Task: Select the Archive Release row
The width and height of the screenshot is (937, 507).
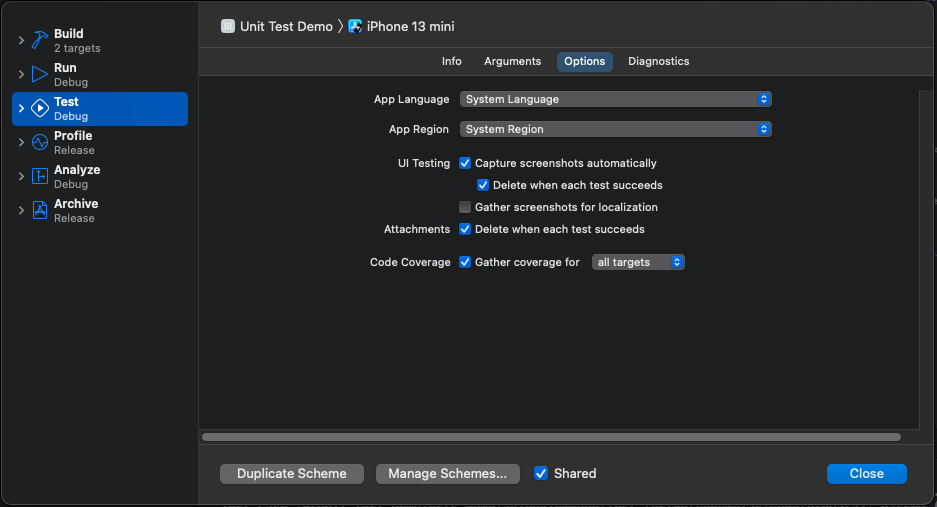Action: point(100,210)
